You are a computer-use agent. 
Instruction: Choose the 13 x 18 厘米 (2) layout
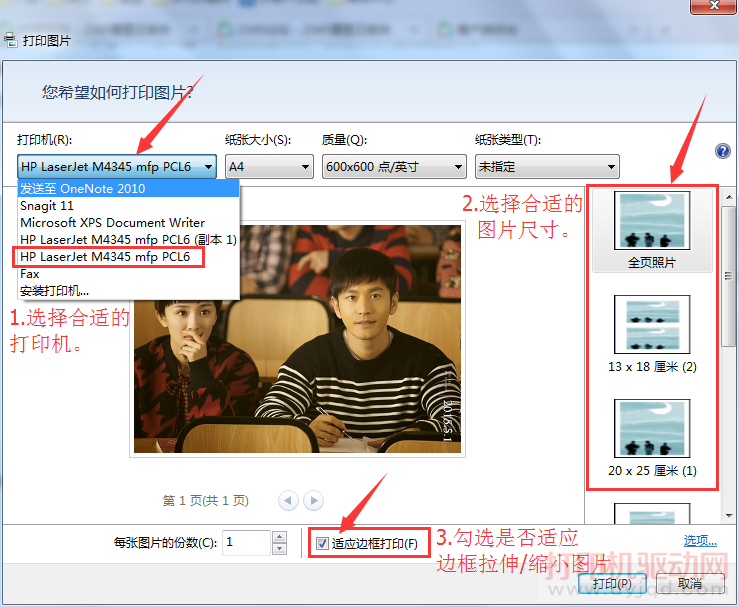coord(652,334)
